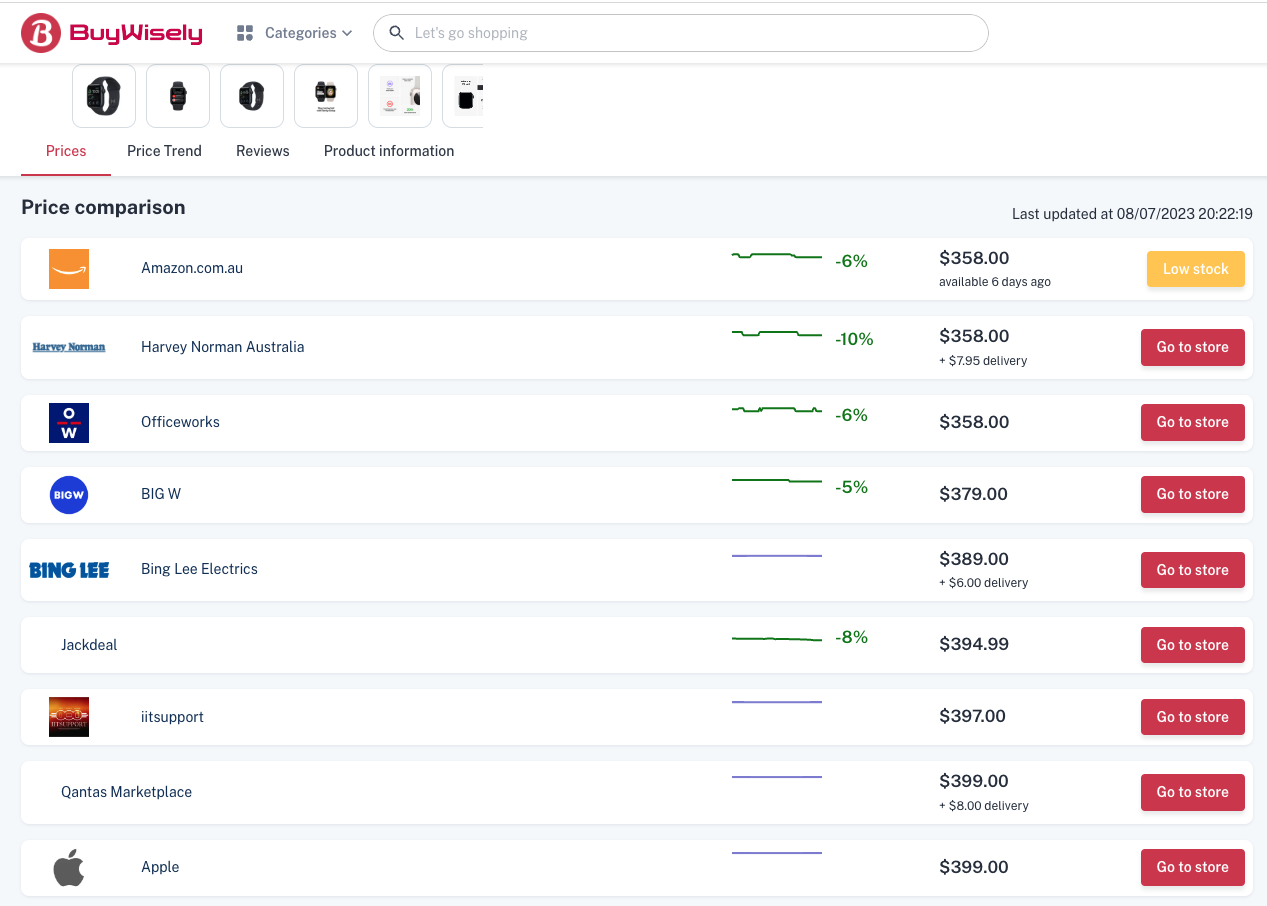Click the Officeworks logo icon
1267x906 pixels.
point(69,422)
